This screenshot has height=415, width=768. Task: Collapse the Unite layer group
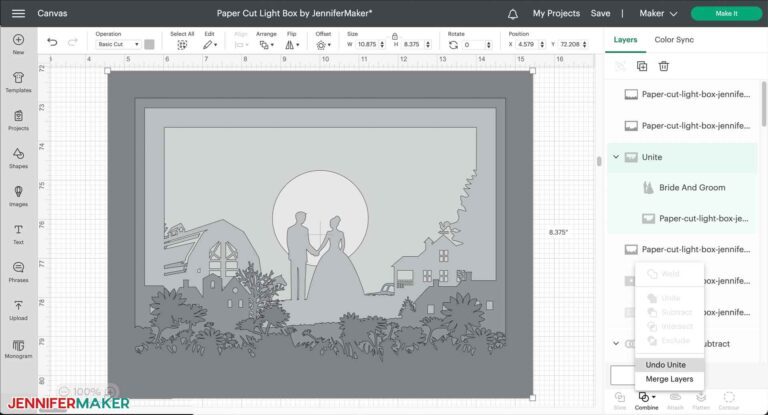tap(616, 157)
